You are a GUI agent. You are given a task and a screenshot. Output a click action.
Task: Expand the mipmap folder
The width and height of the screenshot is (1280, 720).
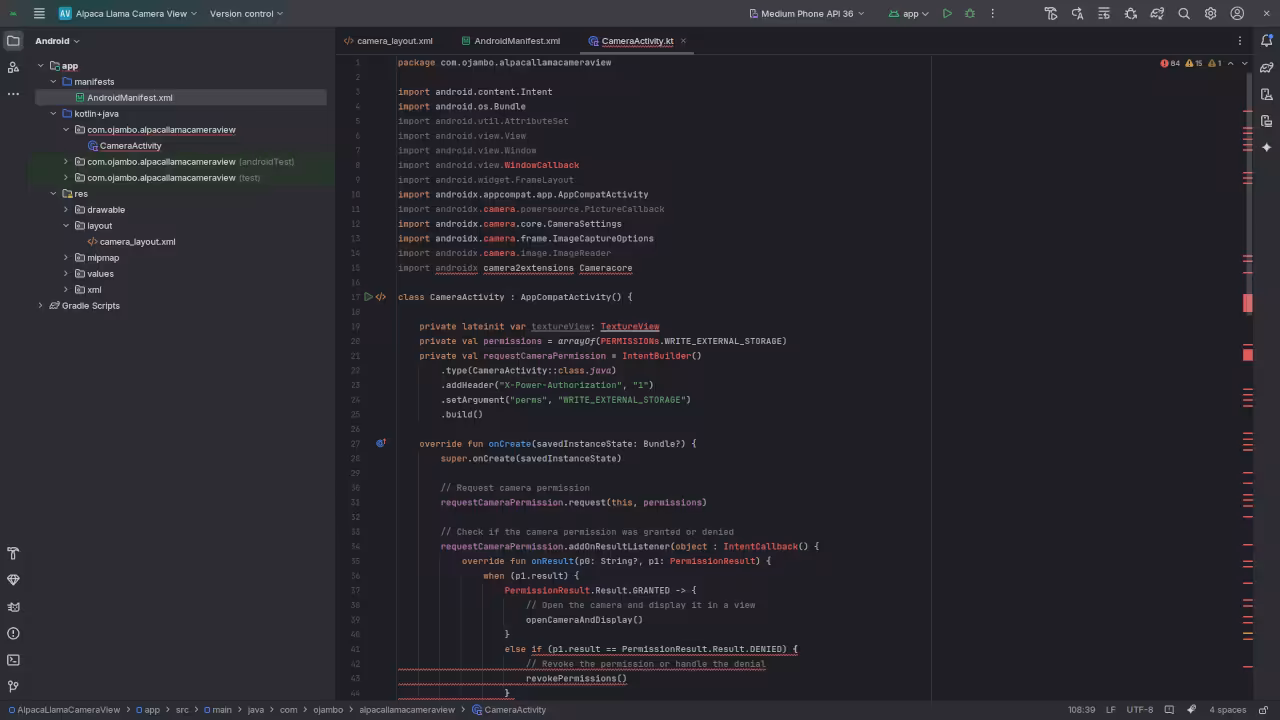(66, 258)
